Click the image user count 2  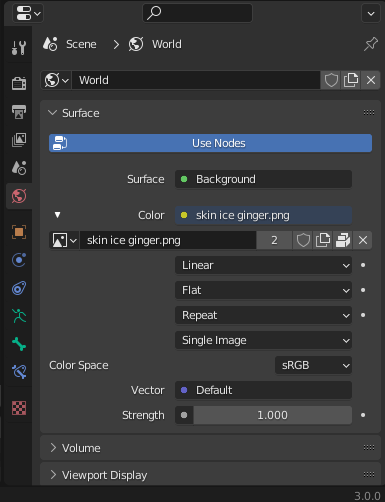pos(274,240)
